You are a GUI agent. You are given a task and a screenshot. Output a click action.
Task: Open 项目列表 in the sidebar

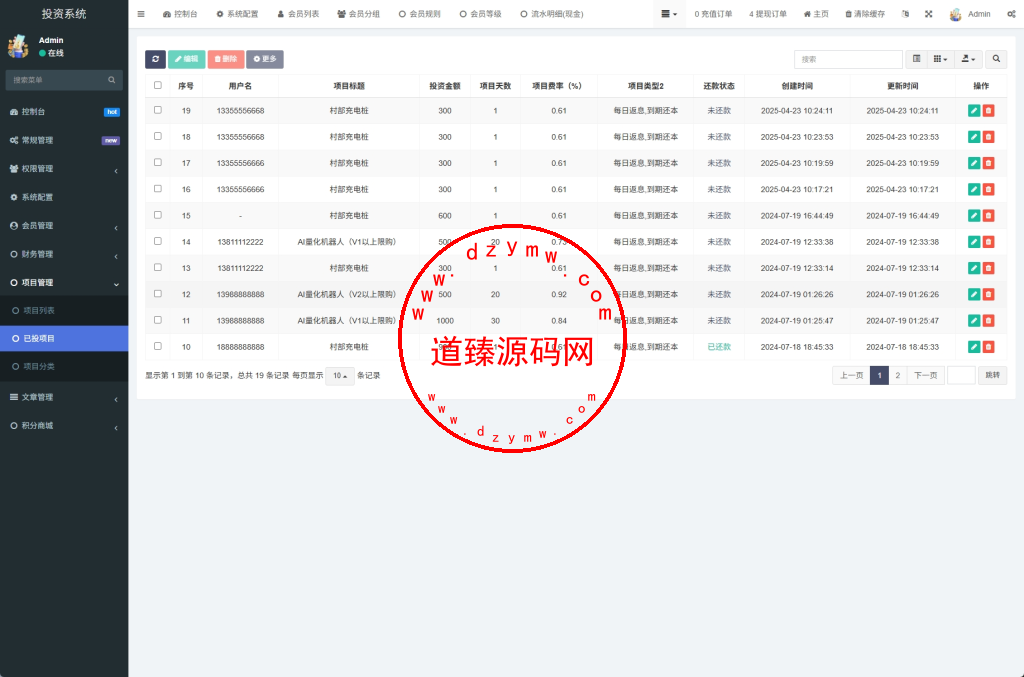point(64,311)
